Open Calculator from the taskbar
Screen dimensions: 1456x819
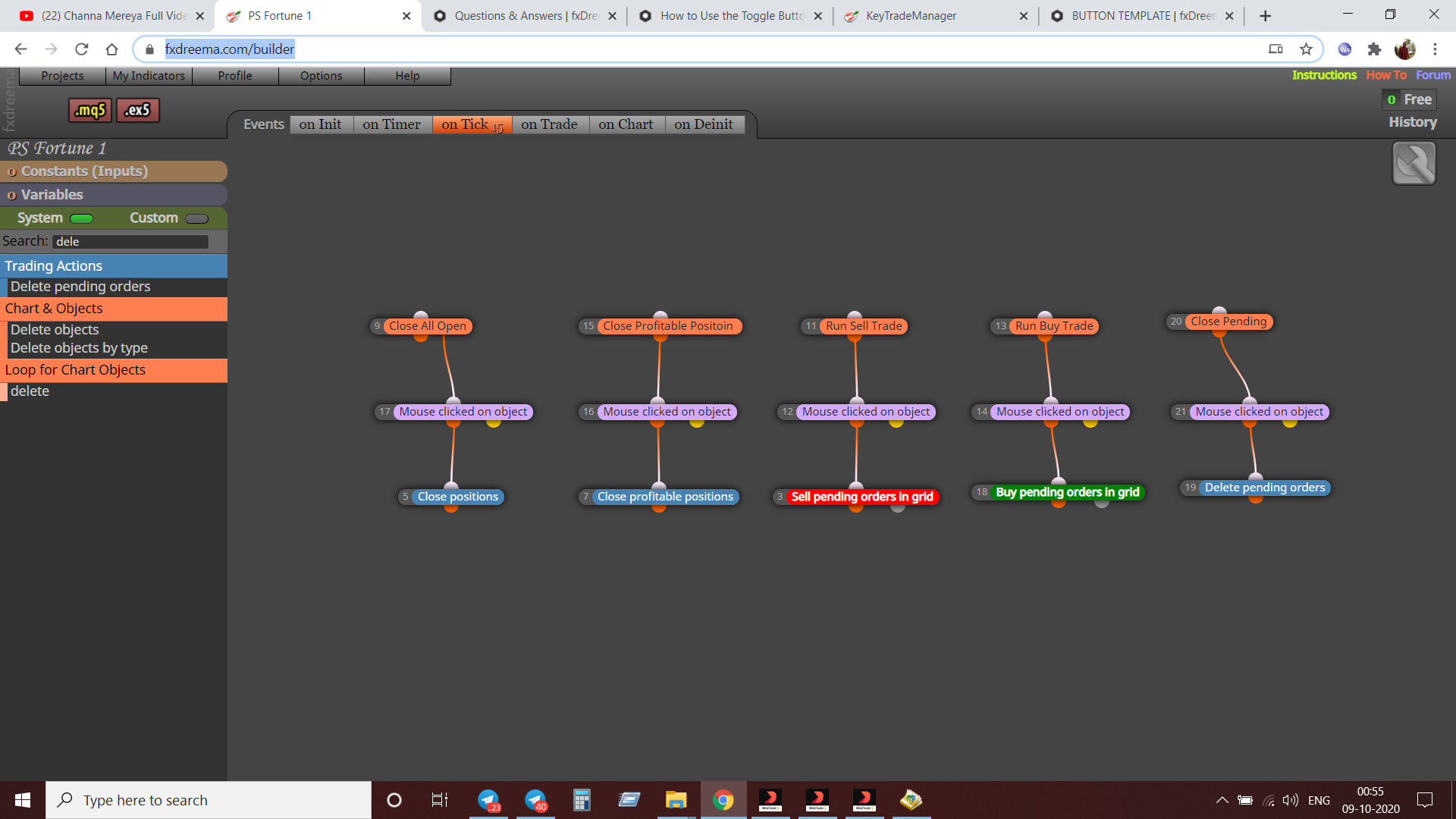click(x=582, y=800)
